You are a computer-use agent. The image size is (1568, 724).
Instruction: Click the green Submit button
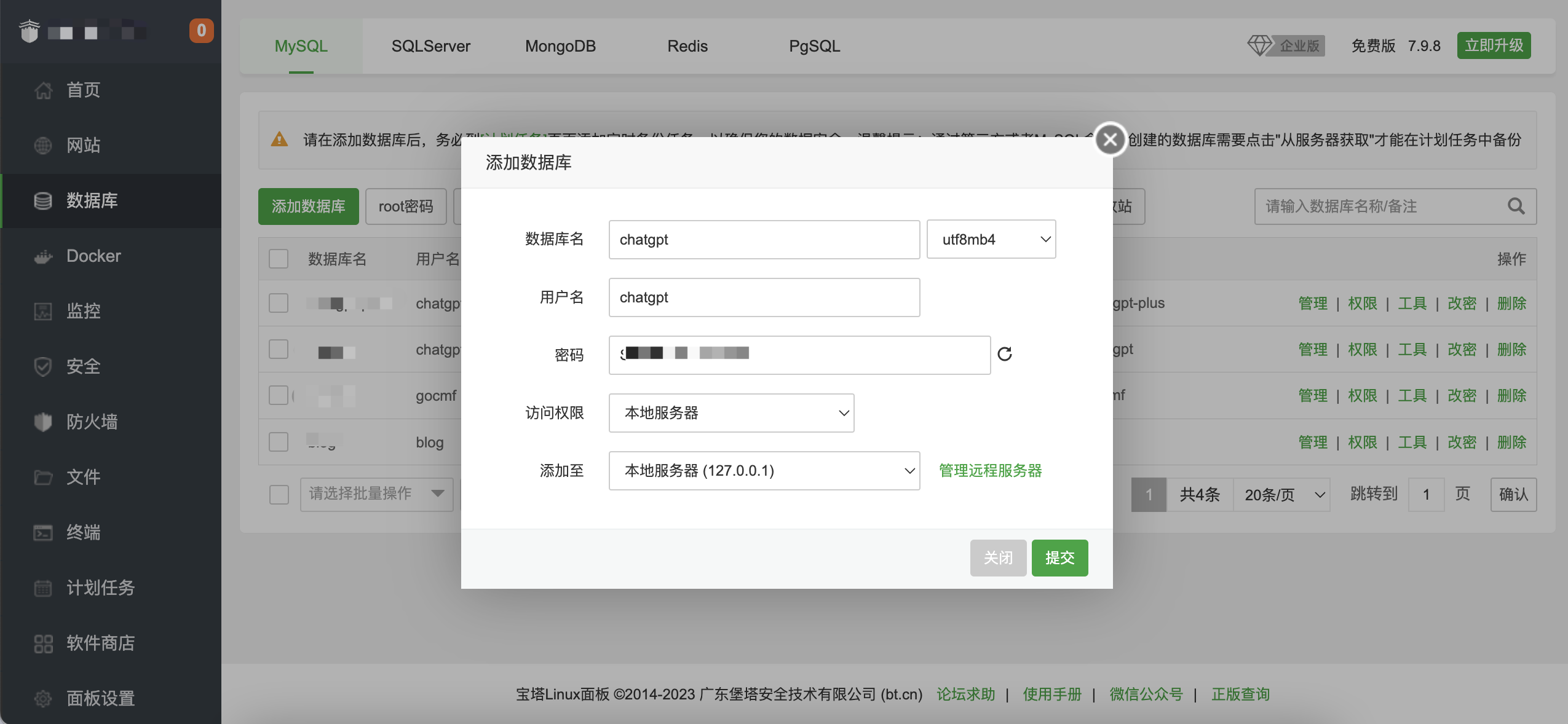1059,557
